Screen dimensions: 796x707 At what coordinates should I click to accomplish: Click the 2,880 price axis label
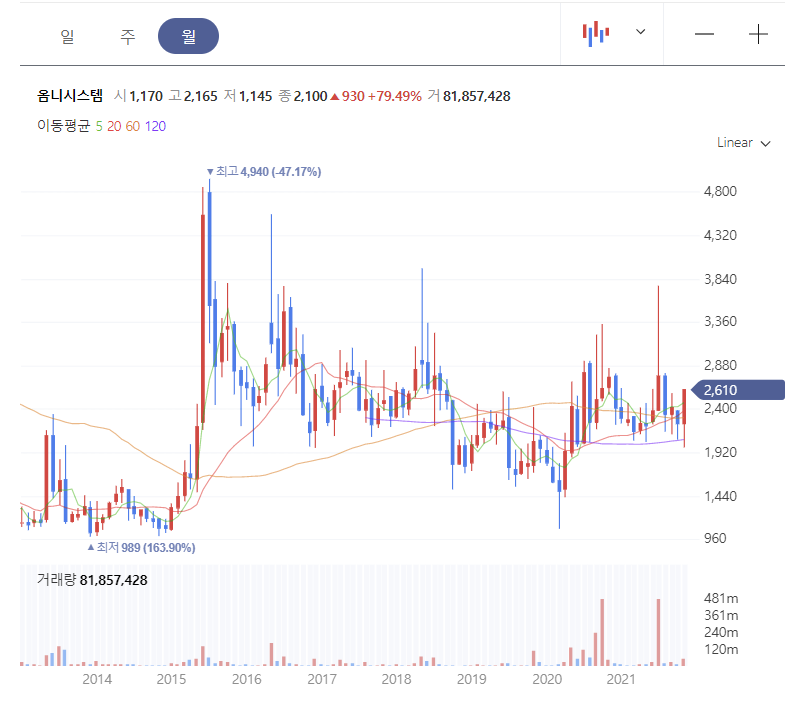coord(720,365)
